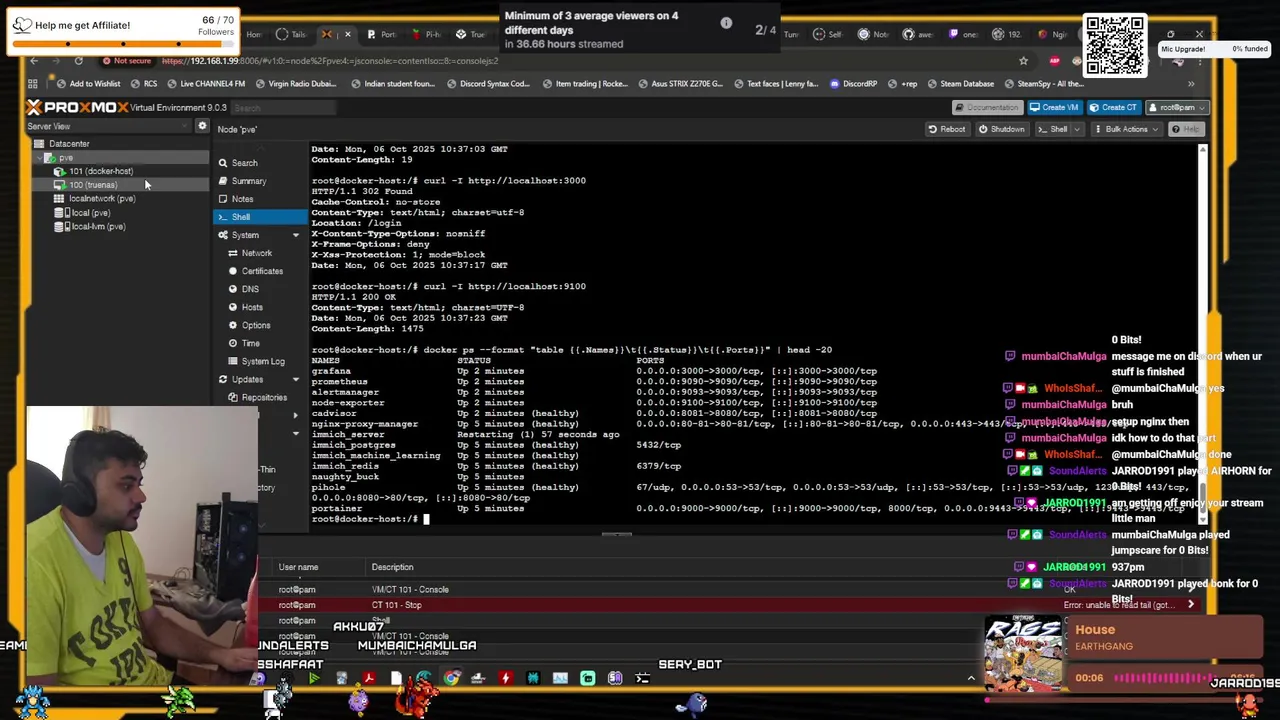Click the Shutdown button
The width and height of the screenshot is (1280, 720).
(x=1001, y=129)
